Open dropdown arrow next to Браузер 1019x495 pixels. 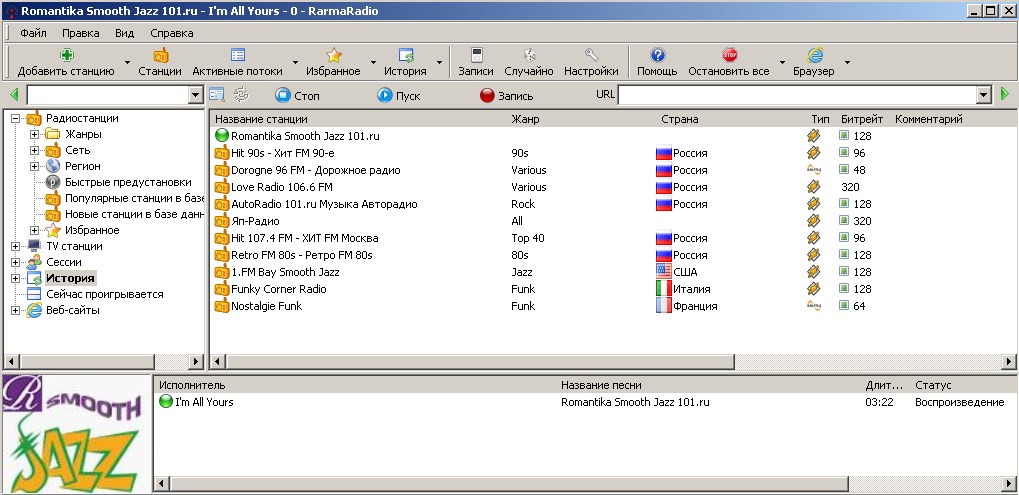pos(847,63)
